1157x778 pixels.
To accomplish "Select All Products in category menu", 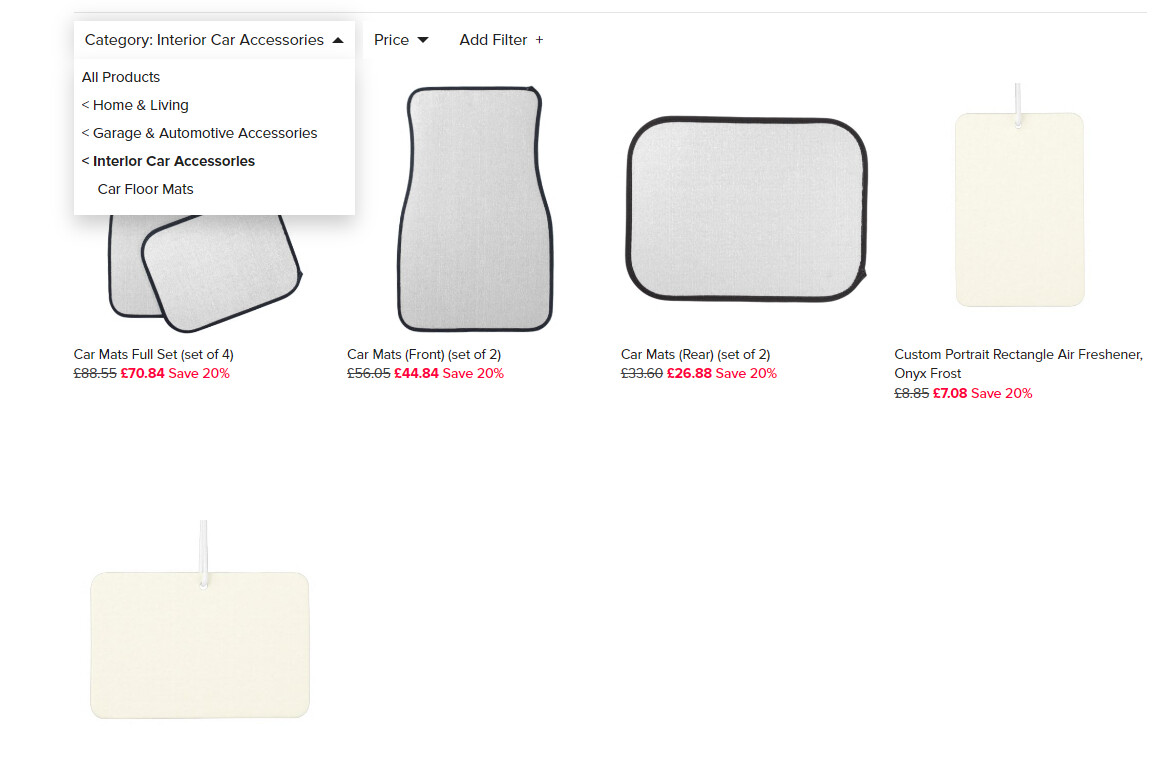I will pos(121,77).
